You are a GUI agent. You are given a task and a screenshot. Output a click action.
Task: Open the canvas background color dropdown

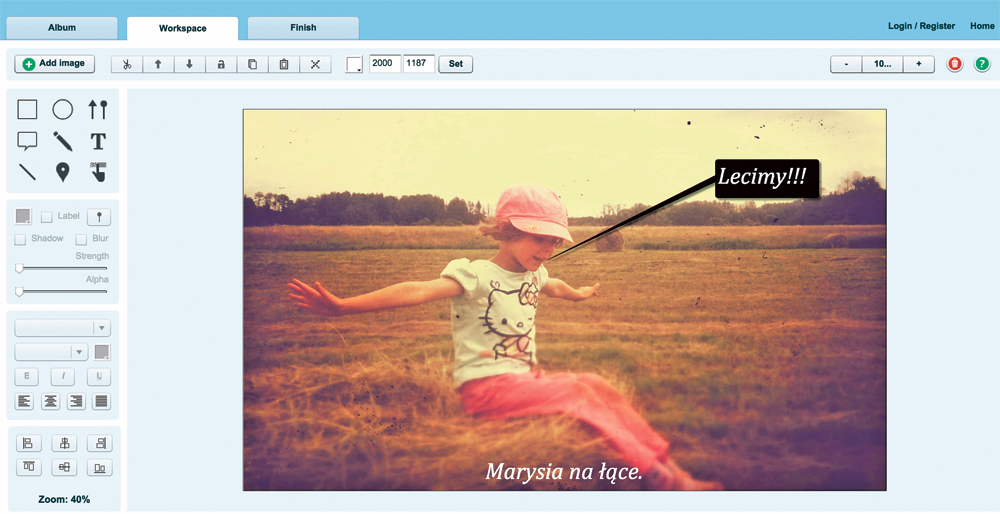click(355, 65)
